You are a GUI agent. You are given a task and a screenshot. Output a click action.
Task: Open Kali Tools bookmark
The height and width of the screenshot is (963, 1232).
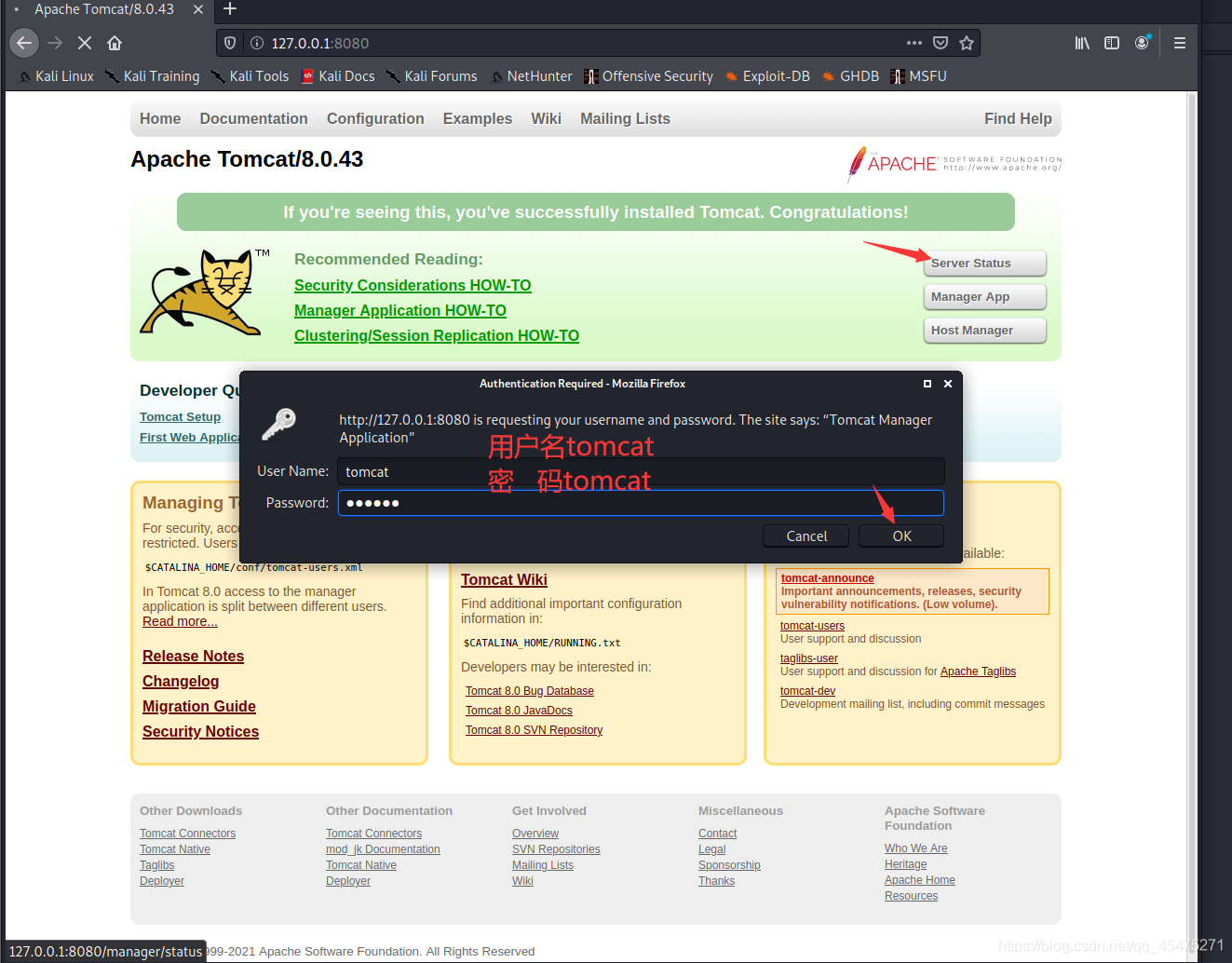(x=250, y=76)
